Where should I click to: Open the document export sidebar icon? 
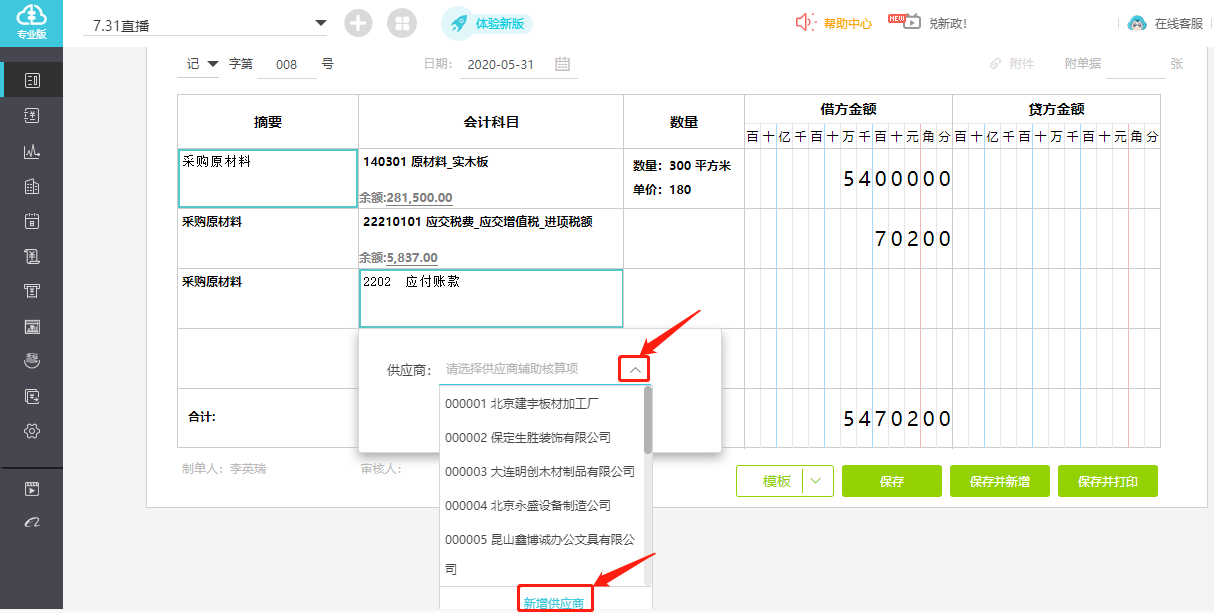31,396
